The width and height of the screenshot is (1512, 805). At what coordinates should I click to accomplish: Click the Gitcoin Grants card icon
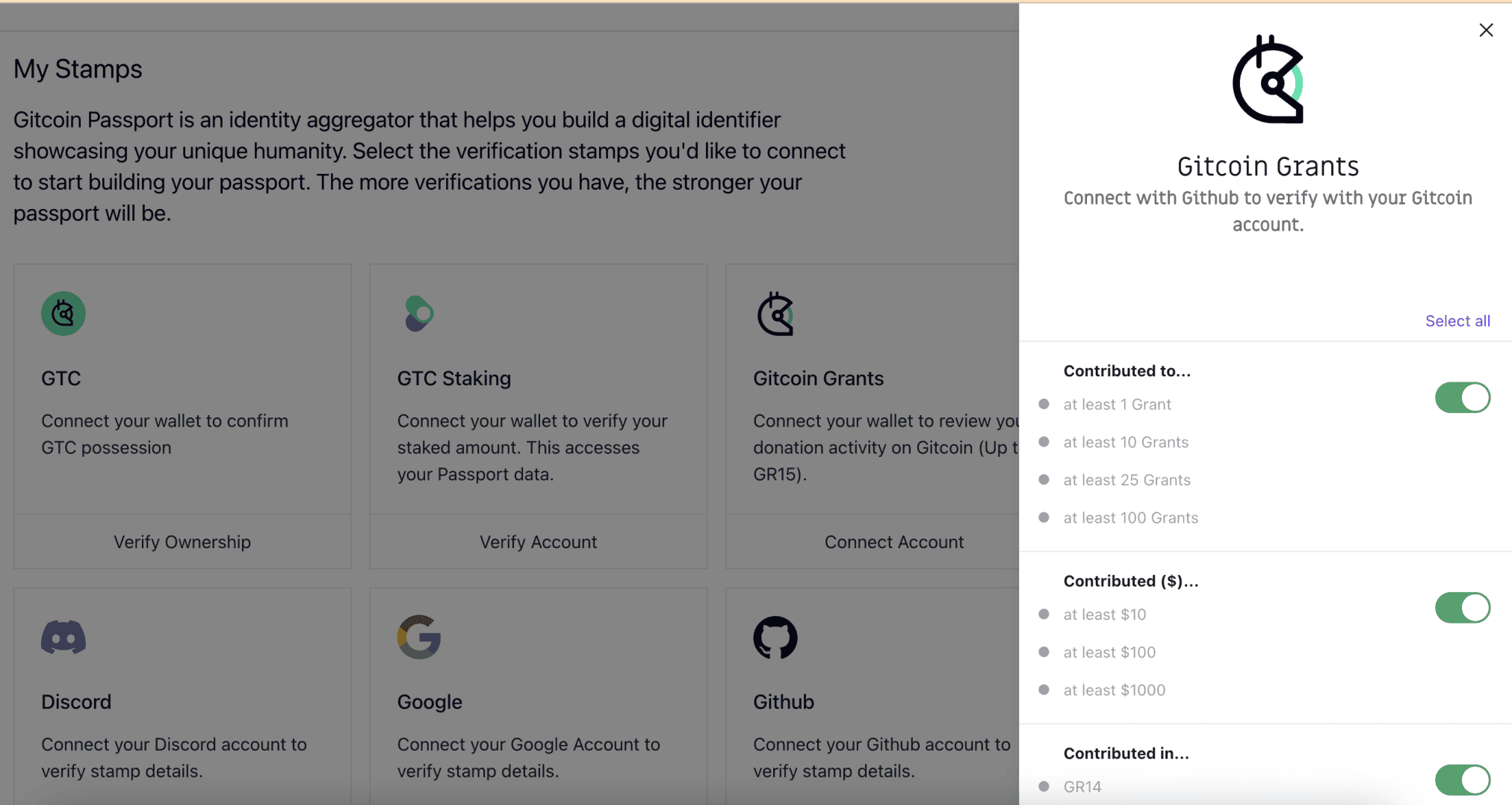(x=775, y=314)
